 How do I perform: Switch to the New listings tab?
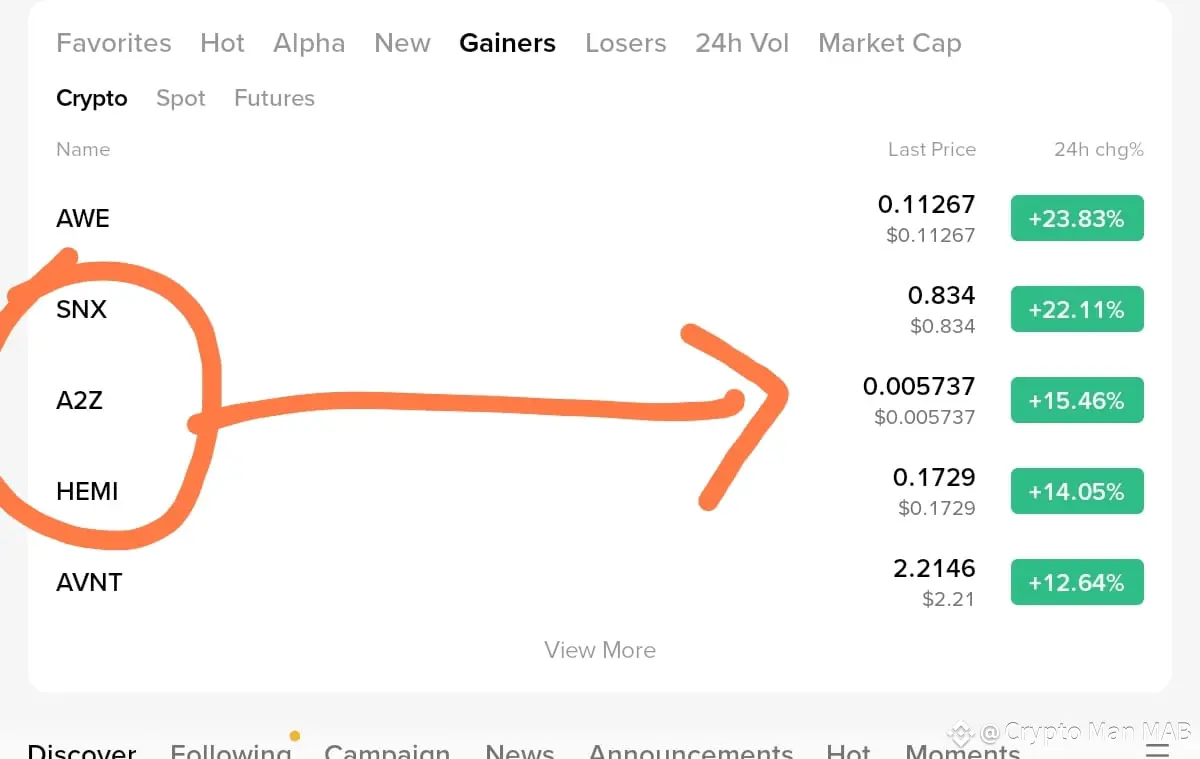pos(402,43)
